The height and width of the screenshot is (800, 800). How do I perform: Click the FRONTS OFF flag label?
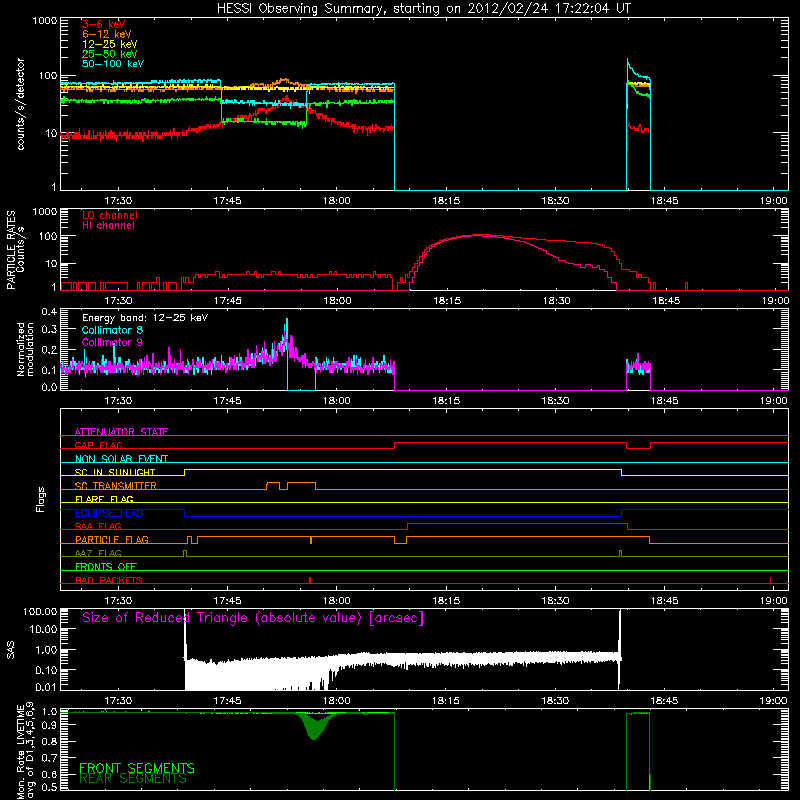click(106, 567)
